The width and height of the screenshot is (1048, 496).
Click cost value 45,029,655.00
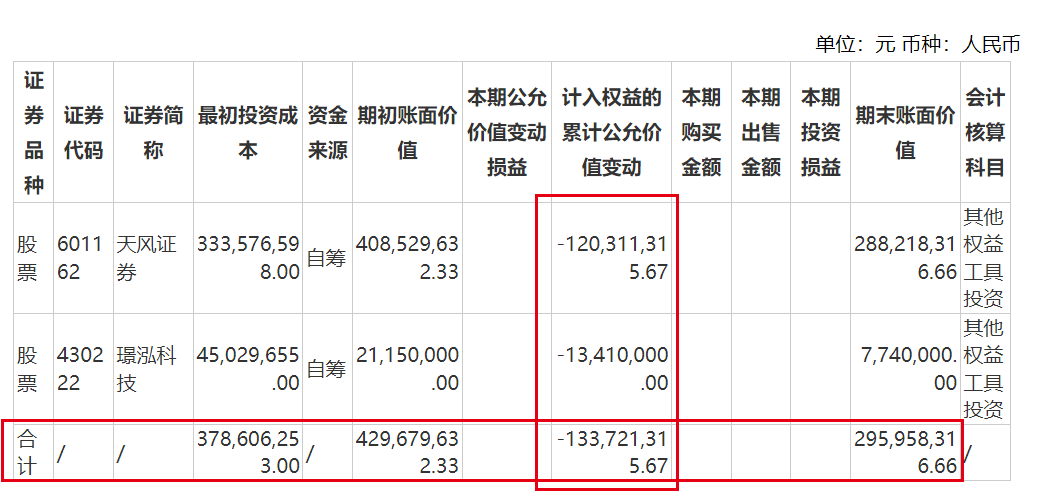248,369
